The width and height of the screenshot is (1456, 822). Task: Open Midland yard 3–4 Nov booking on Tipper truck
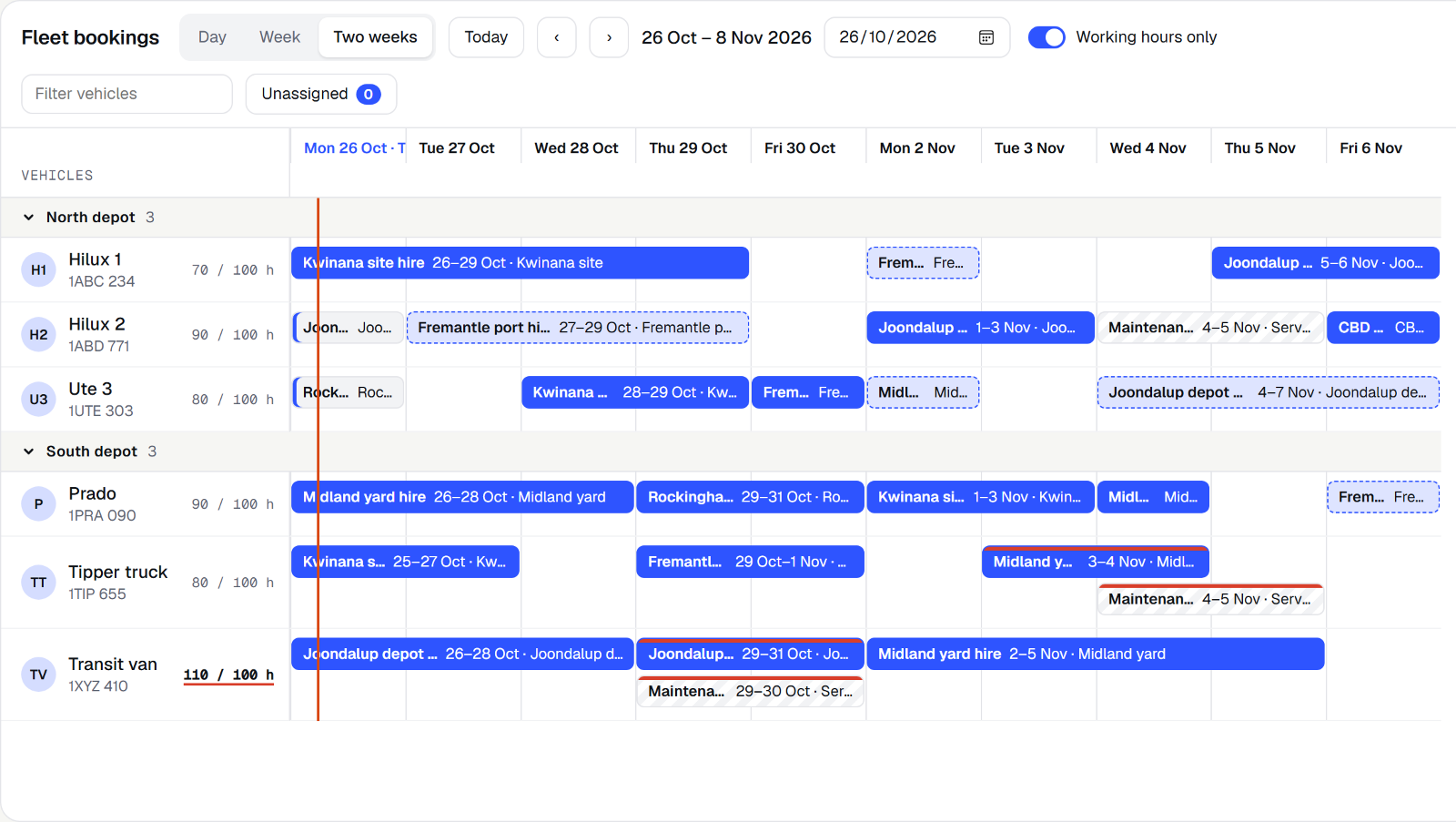(x=1096, y=562)
